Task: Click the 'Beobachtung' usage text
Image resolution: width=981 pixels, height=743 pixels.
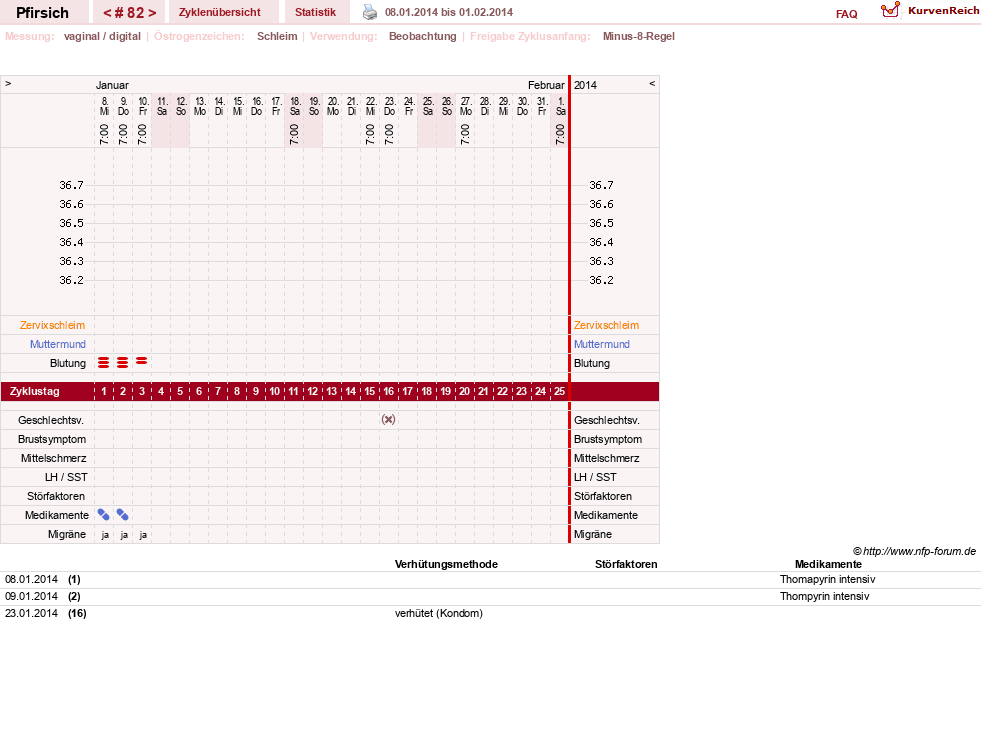Action: [422, 36]
